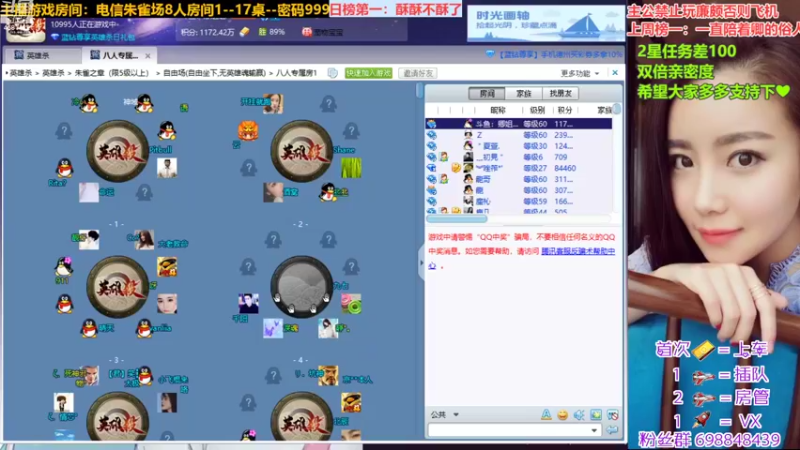The height and width of the screenshot is (450, 800).
Task: Click Shane's green grass avatar
Action: (351, 168)
